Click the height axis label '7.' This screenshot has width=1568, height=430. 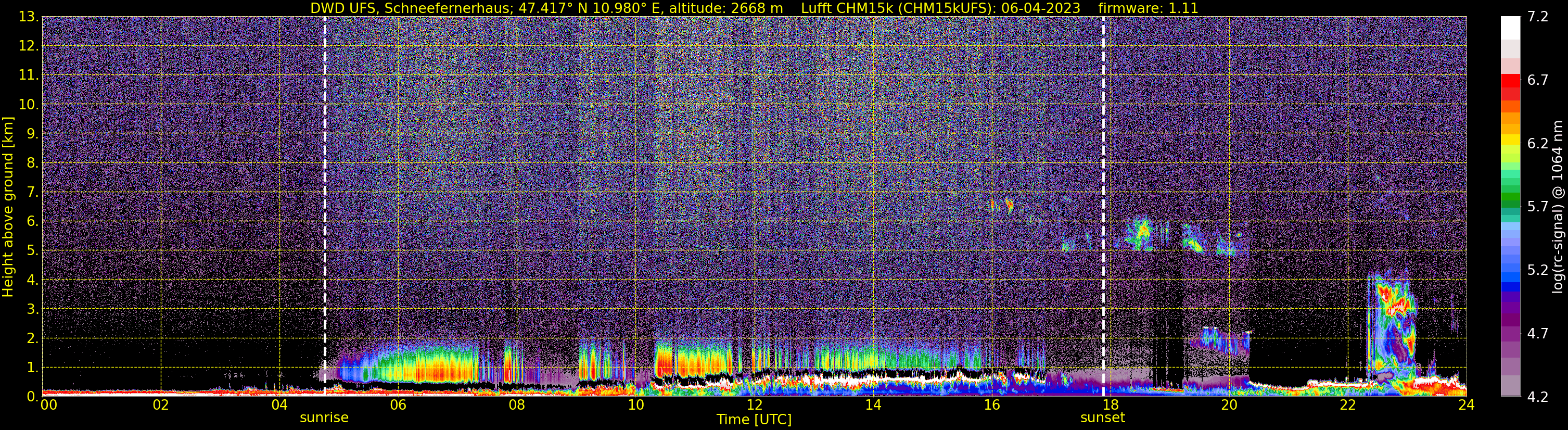(32, 193)
